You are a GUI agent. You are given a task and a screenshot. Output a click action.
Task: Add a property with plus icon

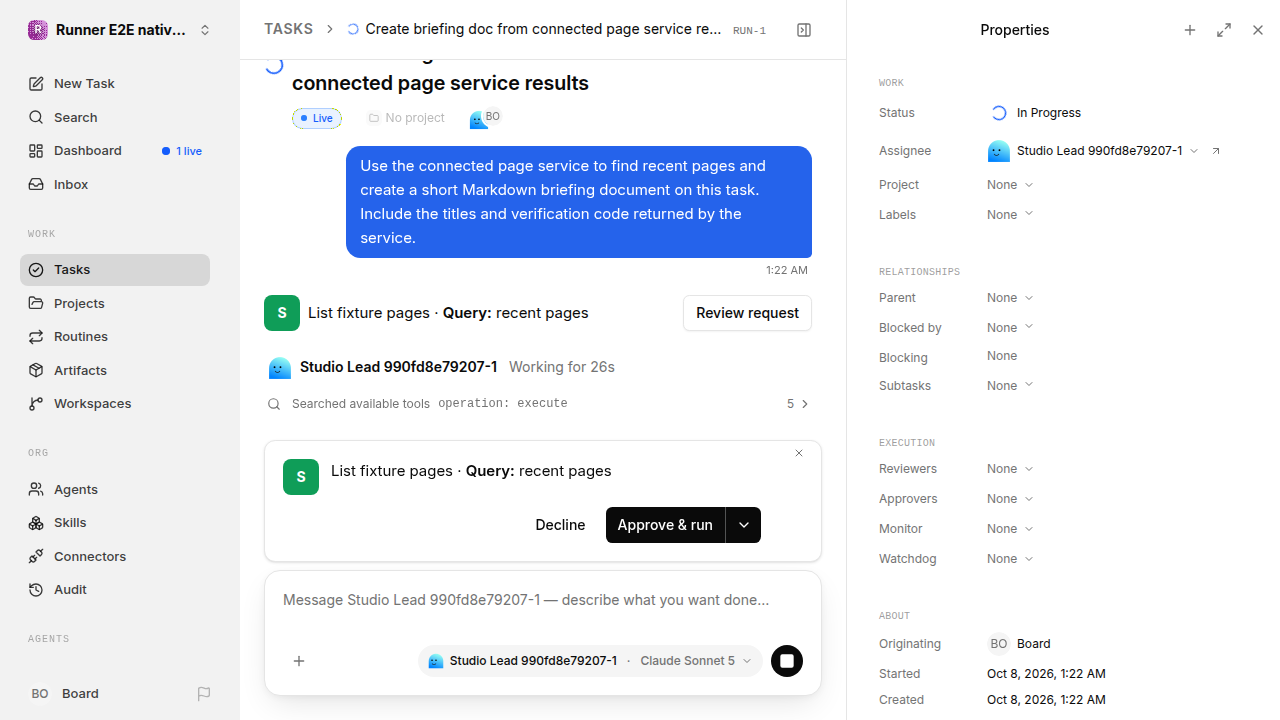(1190, 30)
